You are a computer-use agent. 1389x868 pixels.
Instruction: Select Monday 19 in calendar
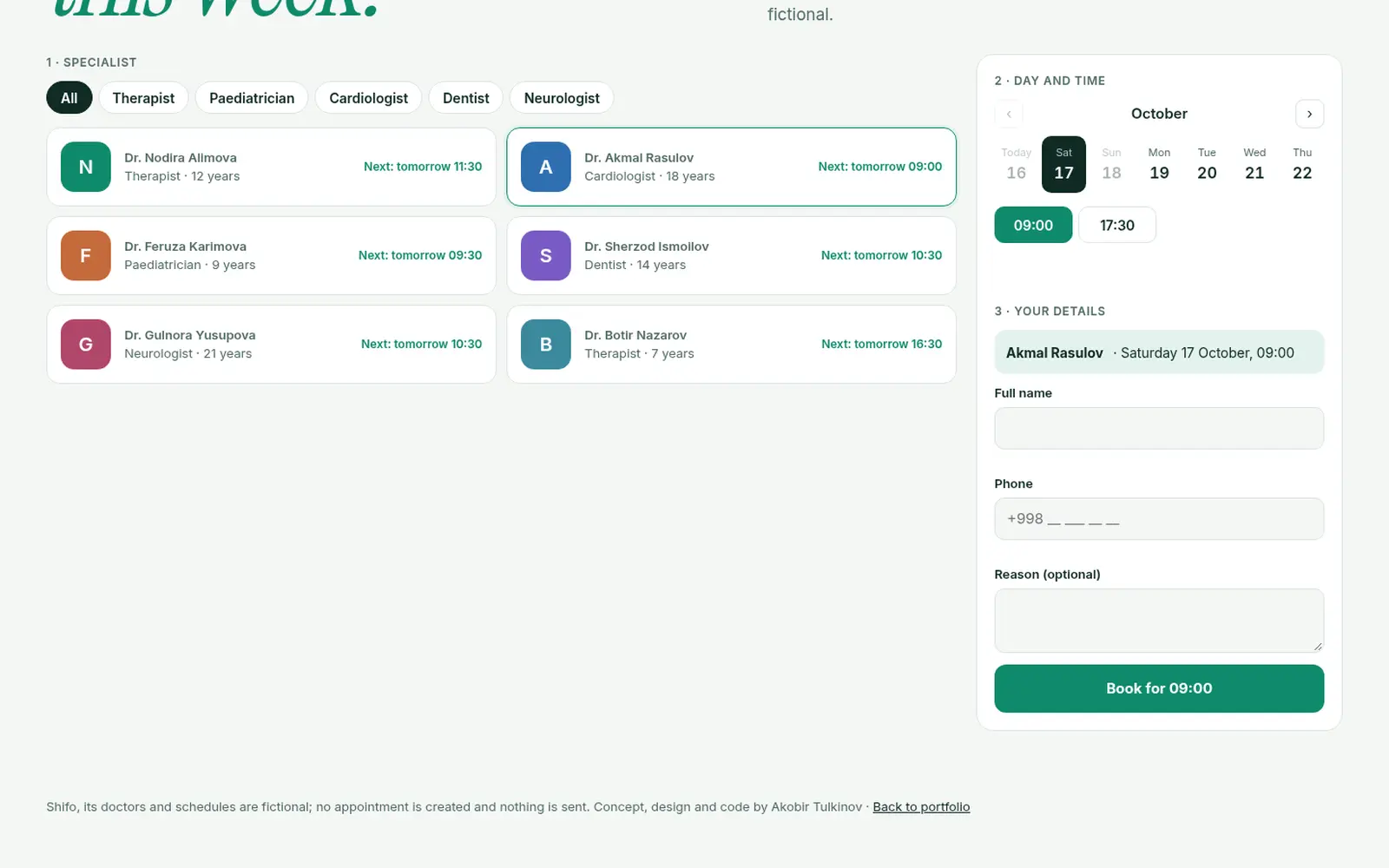pyautogui.click(x=1160, y=164)
